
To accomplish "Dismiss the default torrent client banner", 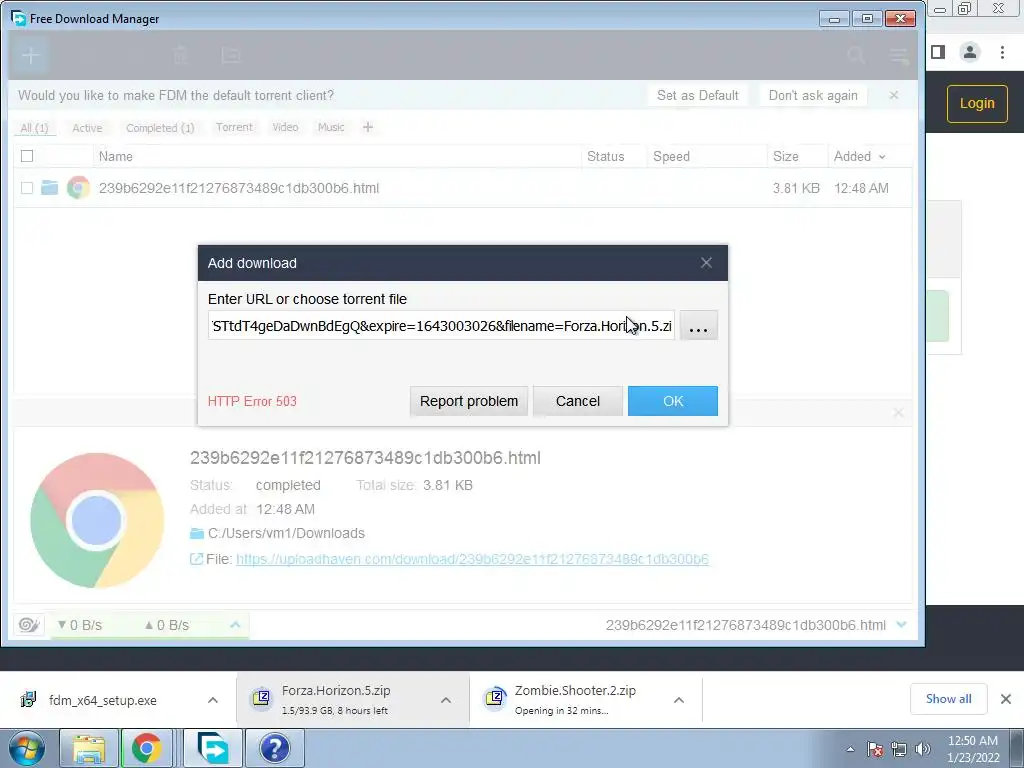I will click(x=893, y=95).
